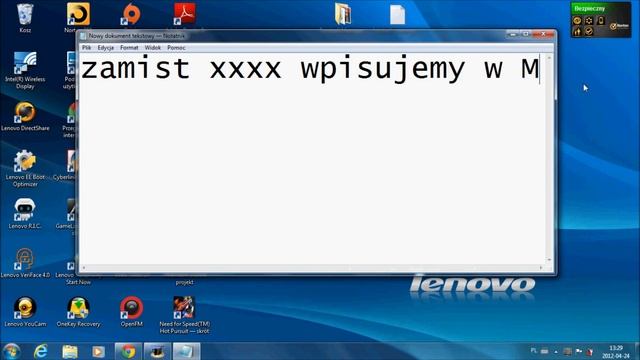Open the Format menu in Notatnik
Viewport: 640px width, 360px height.
pos(129,48)
